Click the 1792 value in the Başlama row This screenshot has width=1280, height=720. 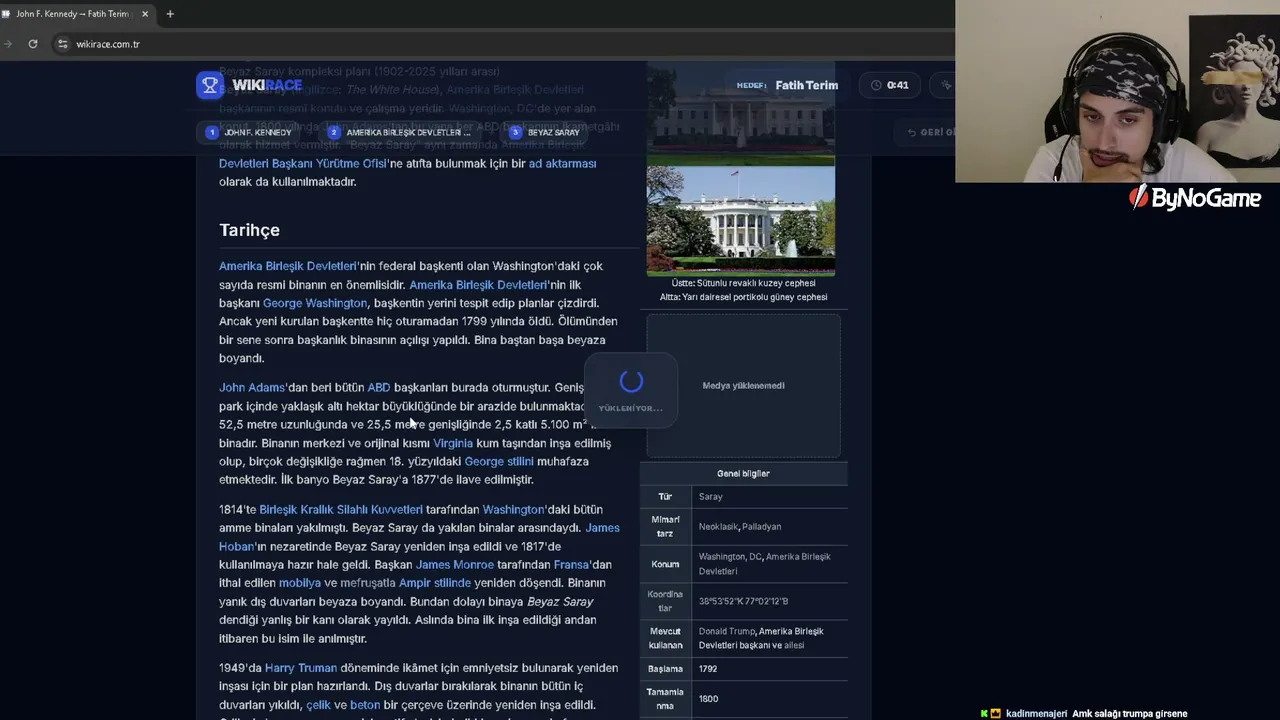(x=708, y=669)
